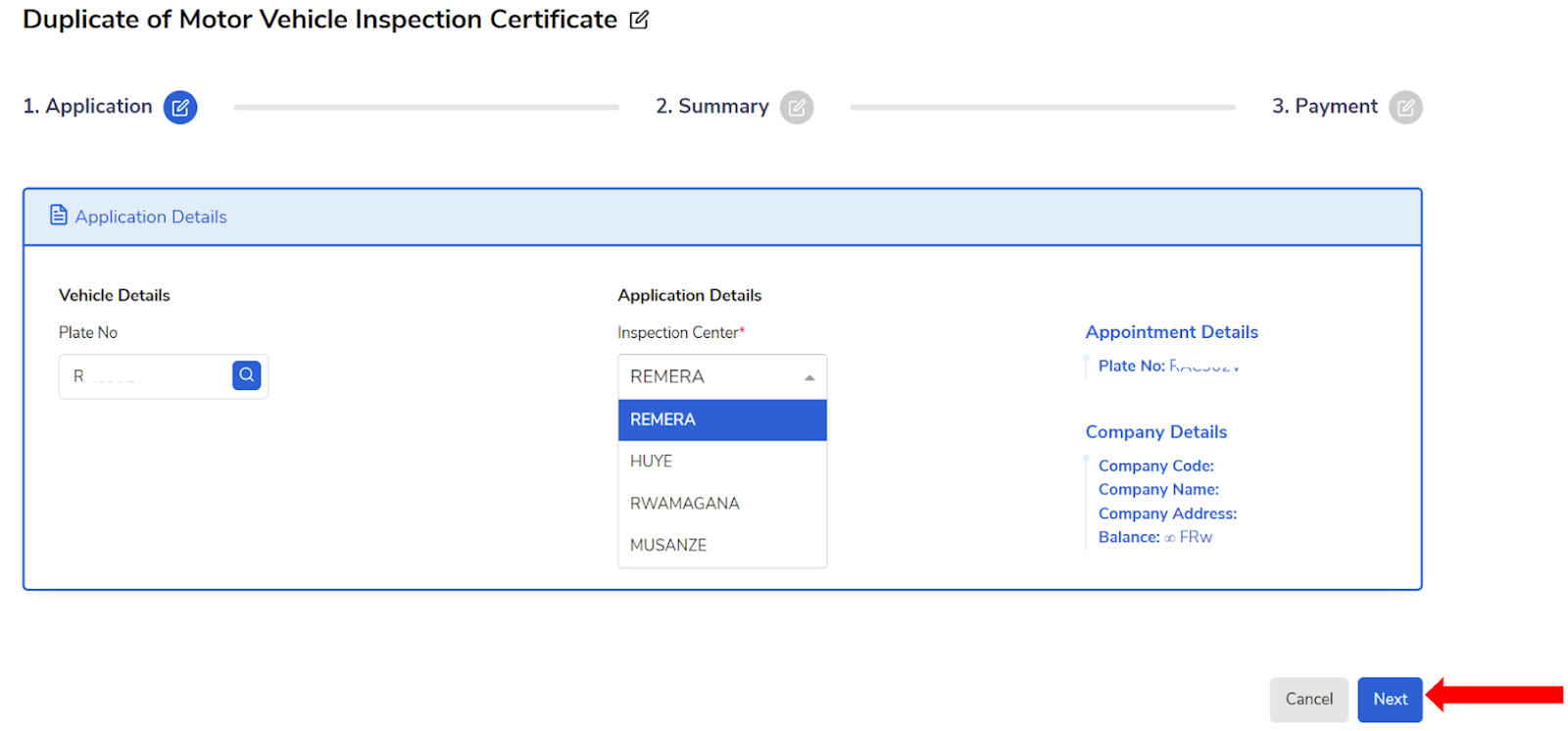Click the Balance FRw value
The image size is (1568, 731).
(1188, 537)
